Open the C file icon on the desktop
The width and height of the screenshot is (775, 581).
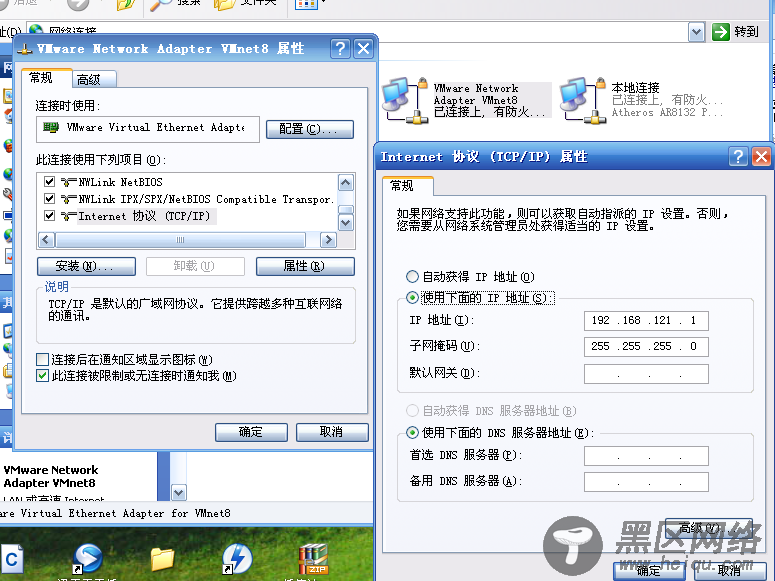11,561
